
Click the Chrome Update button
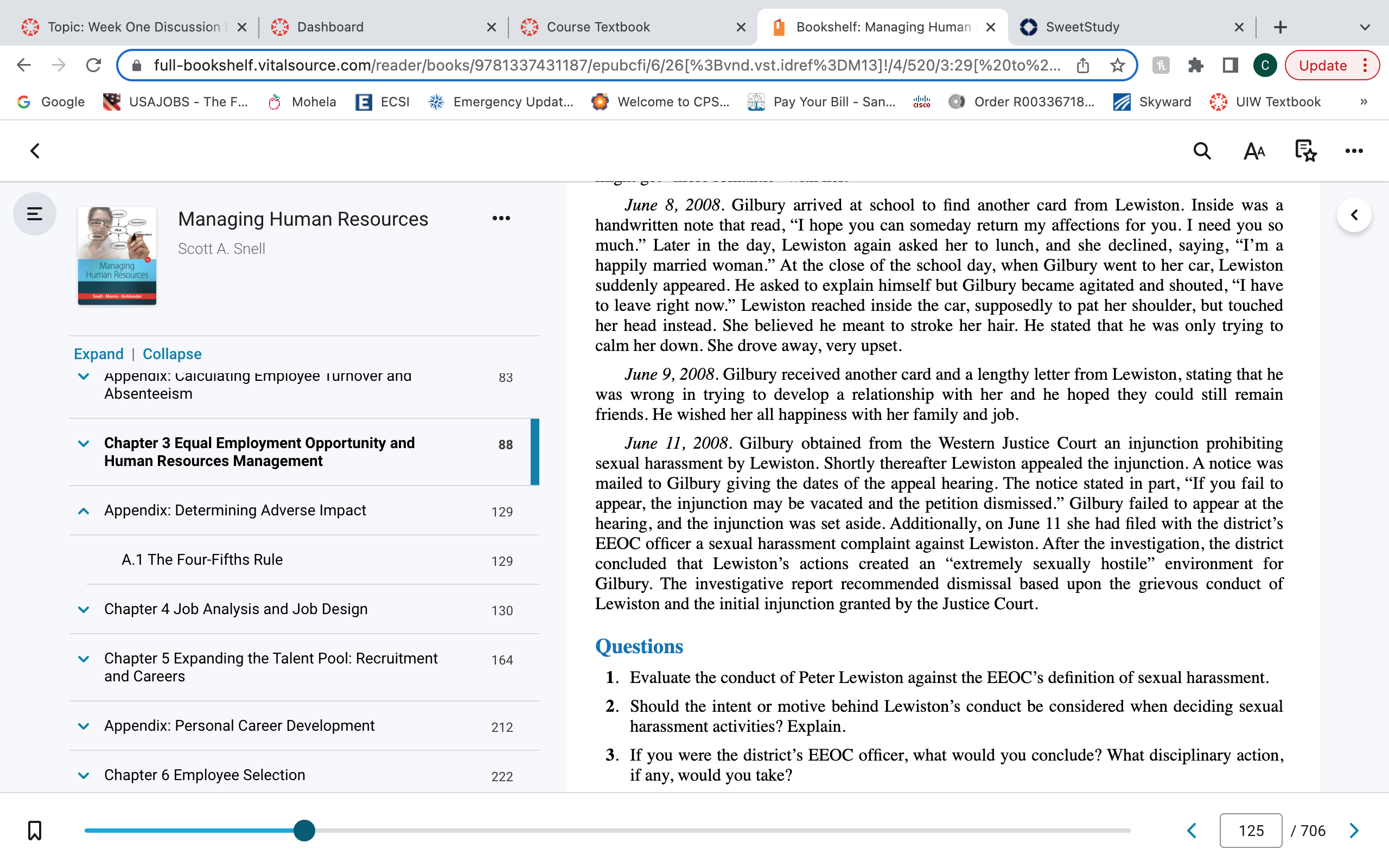(x=1322, y=66)
